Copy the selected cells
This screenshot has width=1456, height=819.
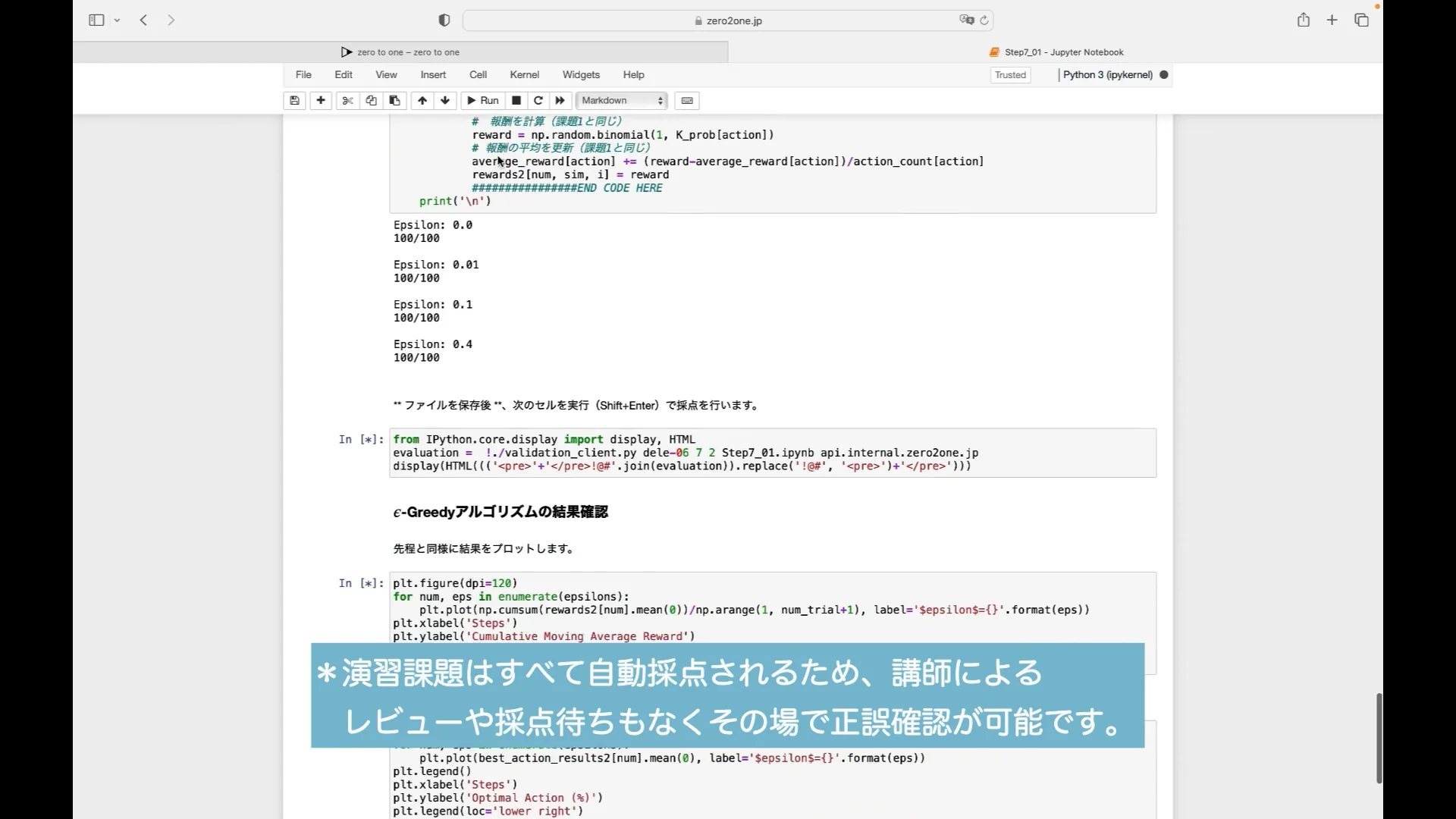[371, 100]
